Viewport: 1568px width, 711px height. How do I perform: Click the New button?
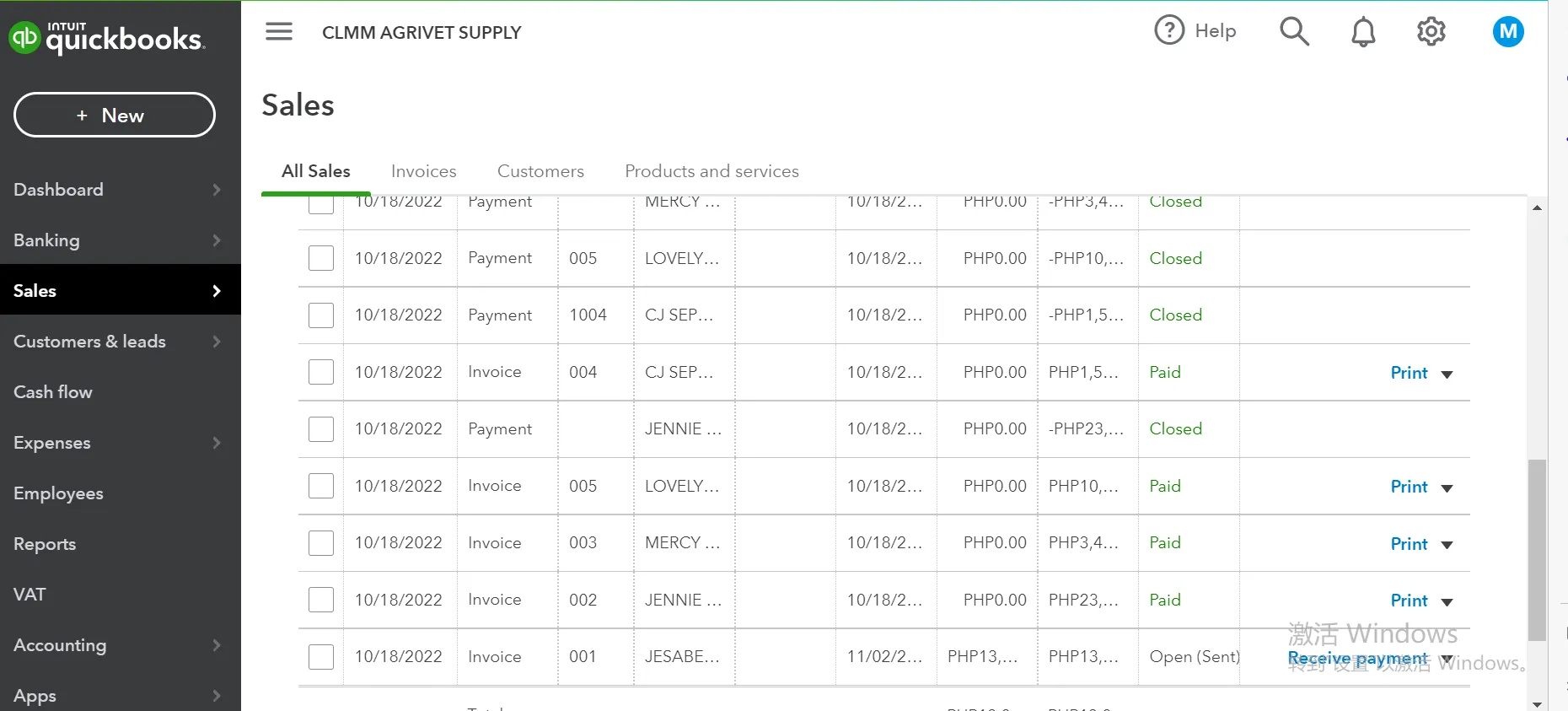coord(115,116)
